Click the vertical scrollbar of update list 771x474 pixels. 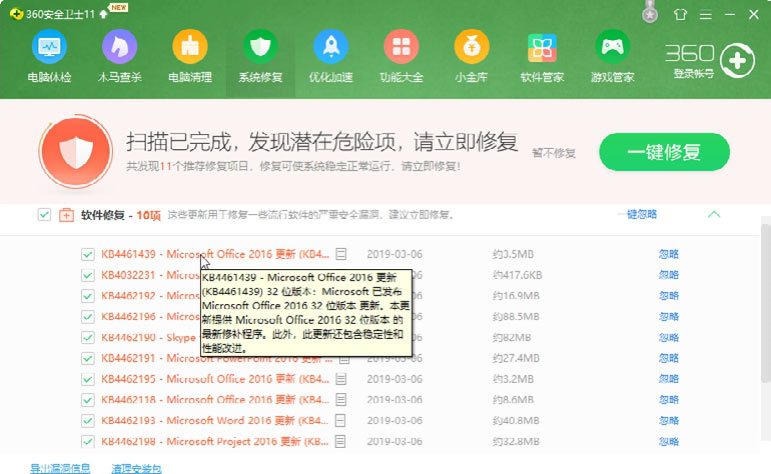[765, 300]
